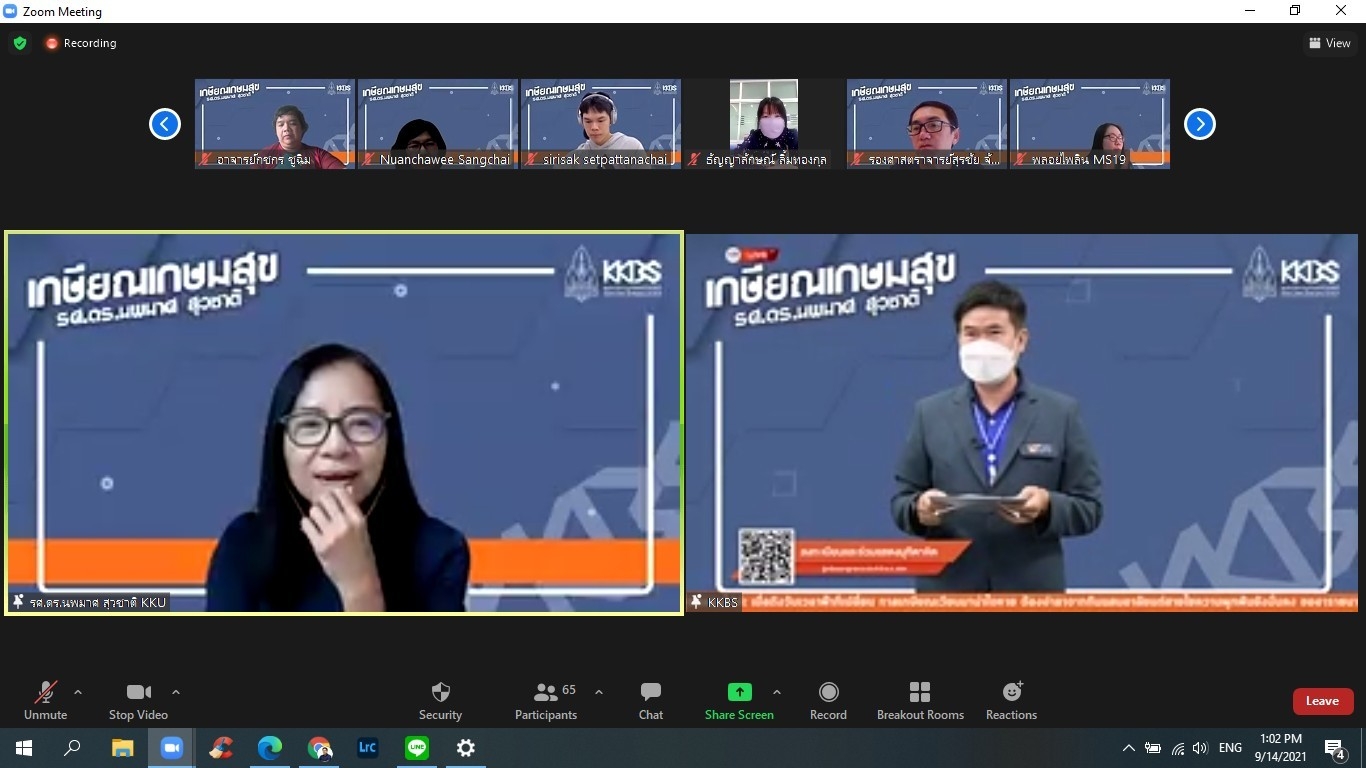Show next participants with right arrow
The image size is (1366, 768).
point(1199,124)
